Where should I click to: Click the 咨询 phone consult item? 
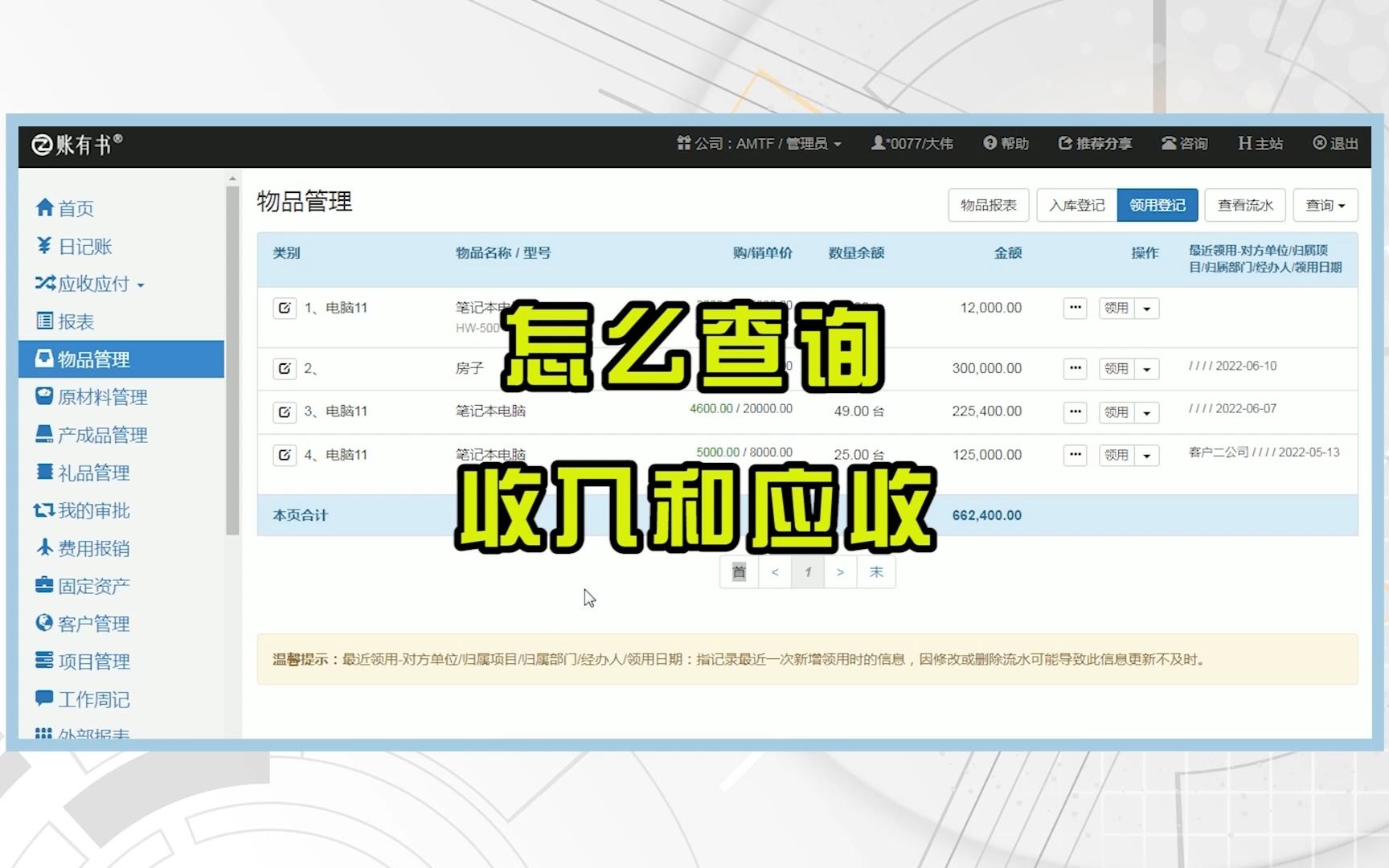1184,143
